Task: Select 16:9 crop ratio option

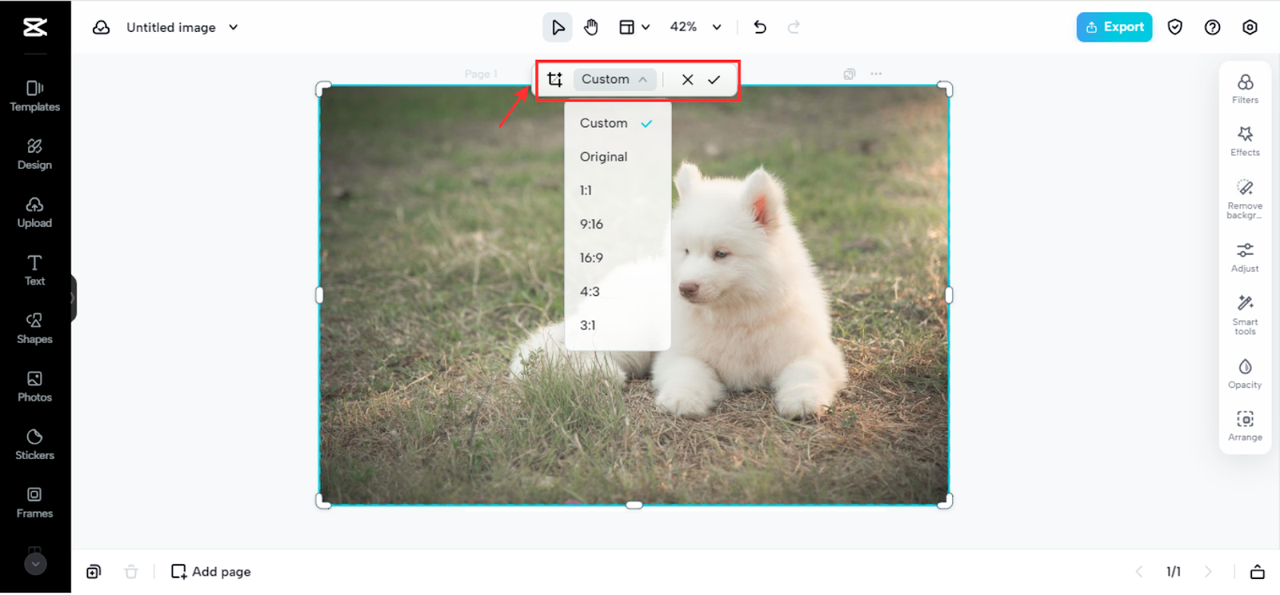Action: click(618, 258)
